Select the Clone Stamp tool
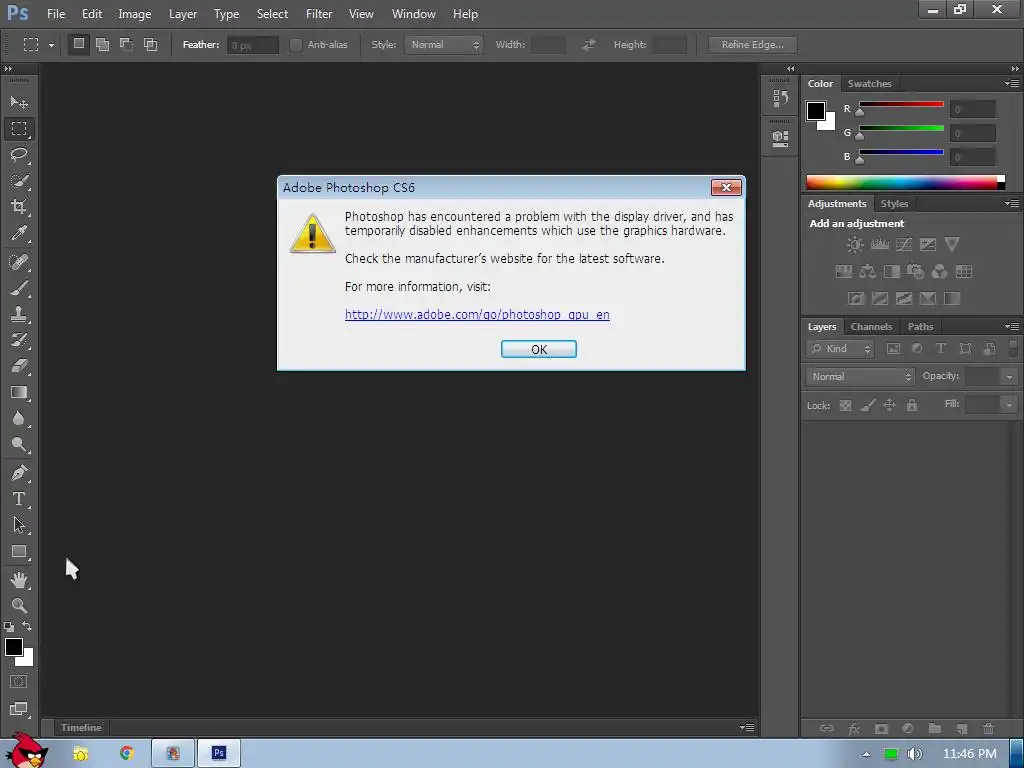1024x768 pixels. pos(19,314)
